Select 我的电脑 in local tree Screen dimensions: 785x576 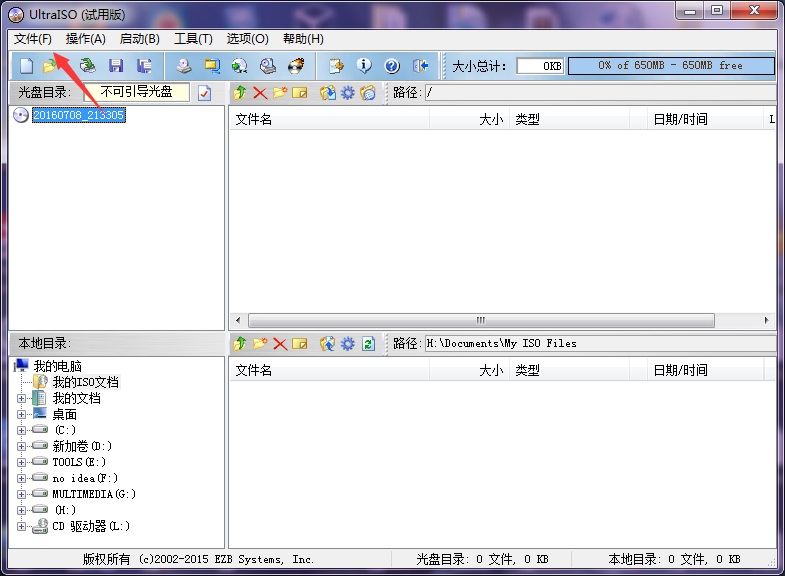(x=57, y=366)
